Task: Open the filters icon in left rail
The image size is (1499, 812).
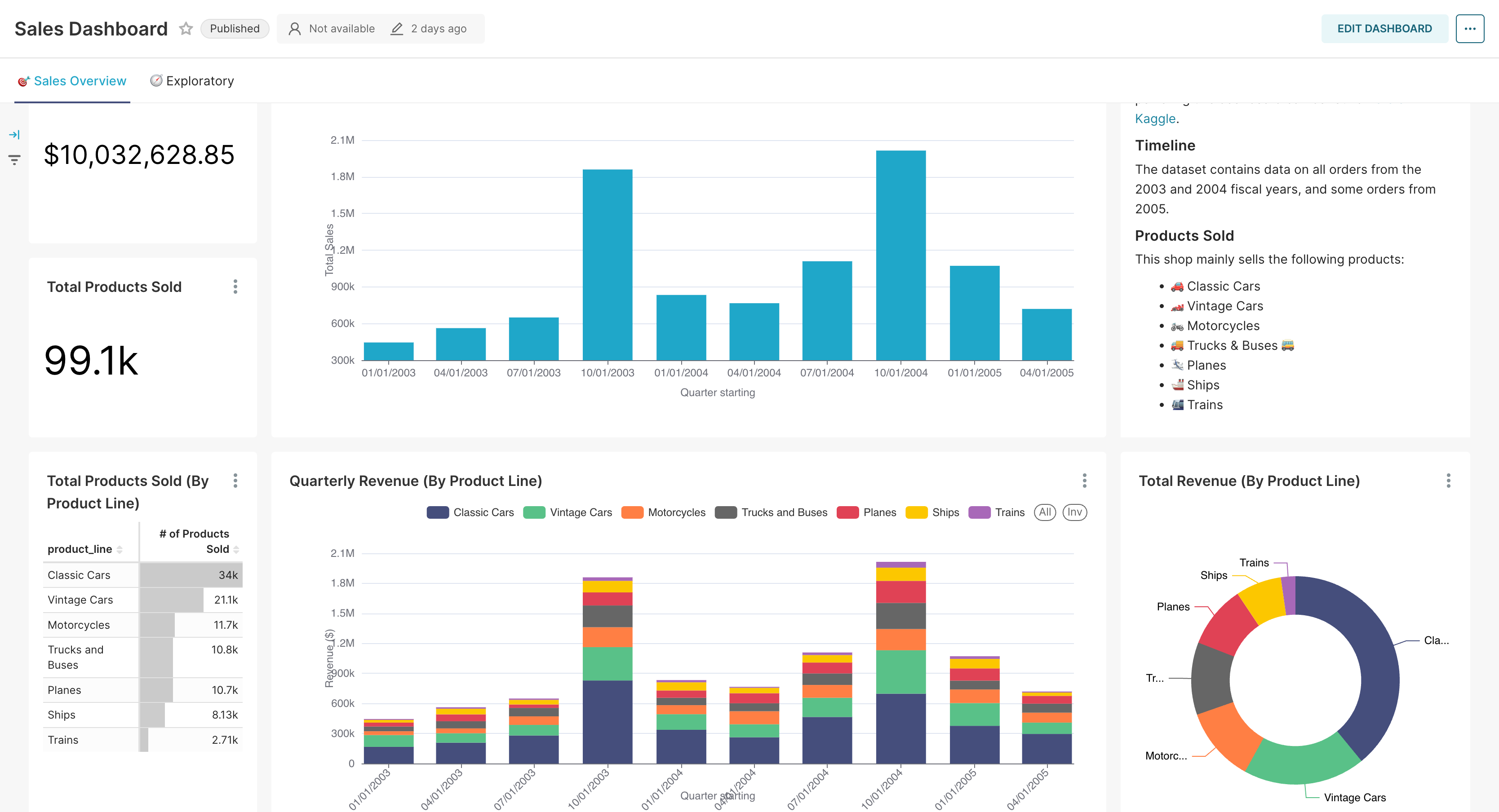Action: (14, 159)
